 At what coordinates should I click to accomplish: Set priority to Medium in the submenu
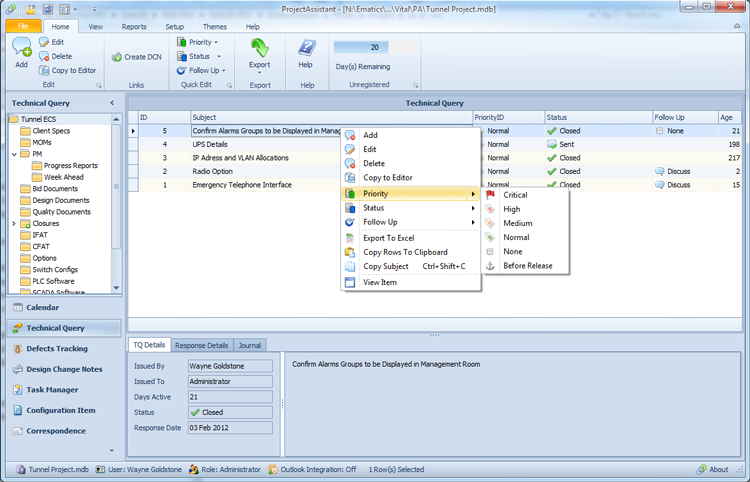525,223
